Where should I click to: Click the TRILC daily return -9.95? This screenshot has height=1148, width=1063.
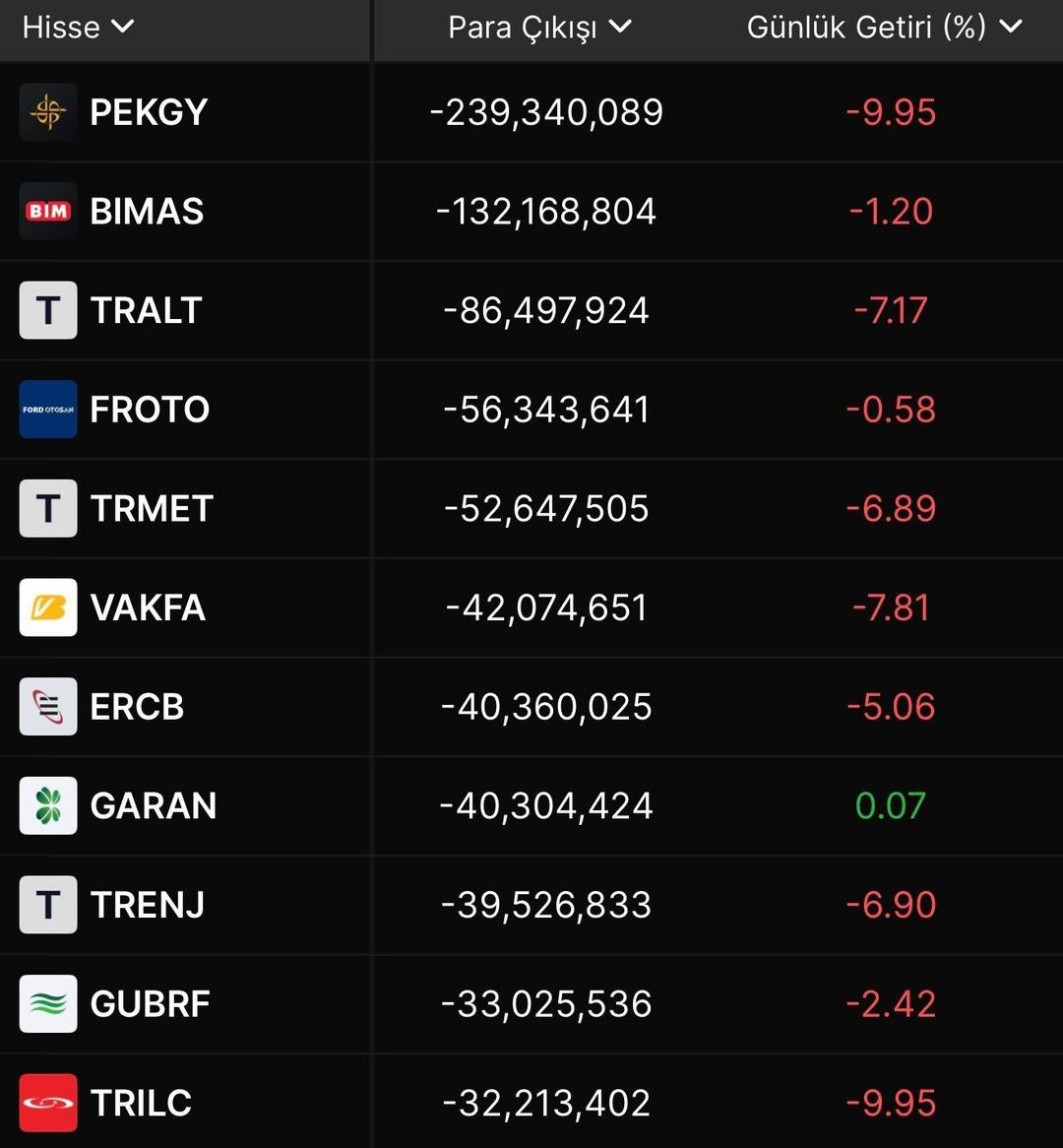(x=891, y=1103)
